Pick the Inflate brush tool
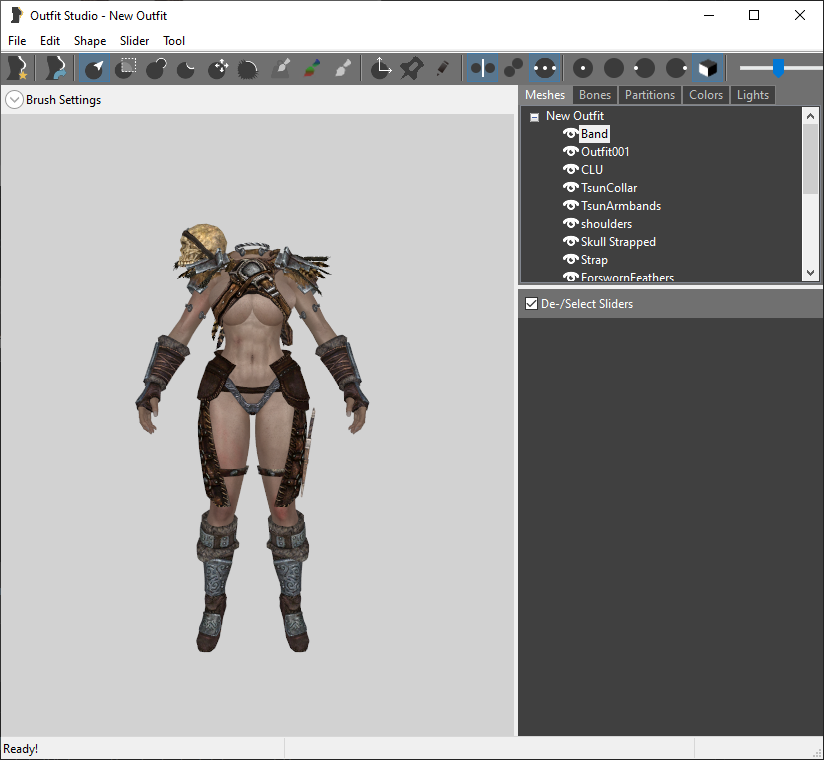The height and width of the screenshot is (760, 824). click(156, 68)
